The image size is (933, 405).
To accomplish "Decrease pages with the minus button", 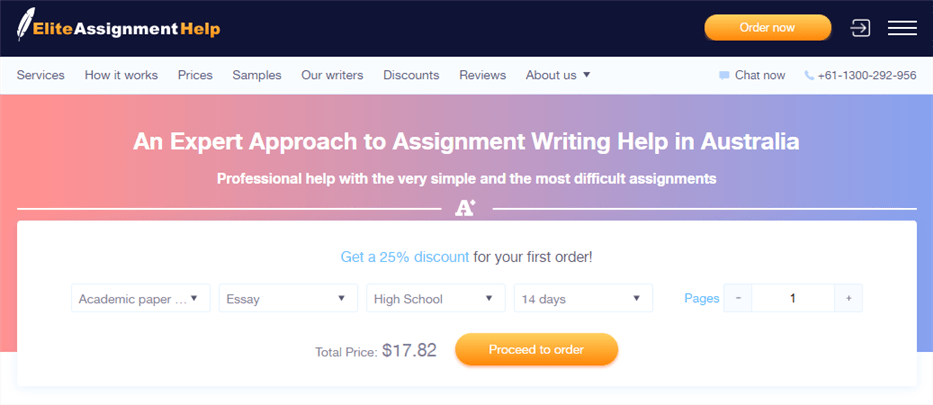I will [738, 298].
